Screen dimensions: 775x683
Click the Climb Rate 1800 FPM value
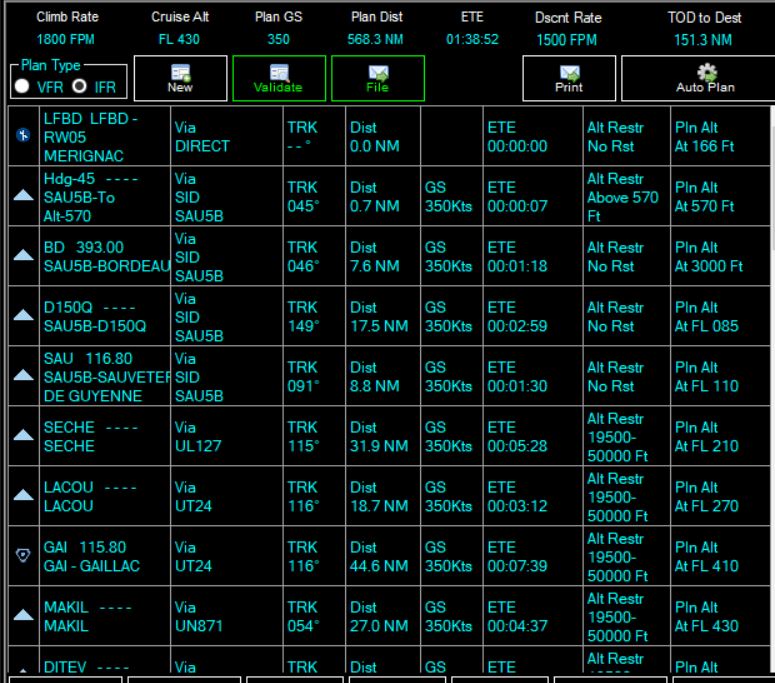click(x=65, y=40)
